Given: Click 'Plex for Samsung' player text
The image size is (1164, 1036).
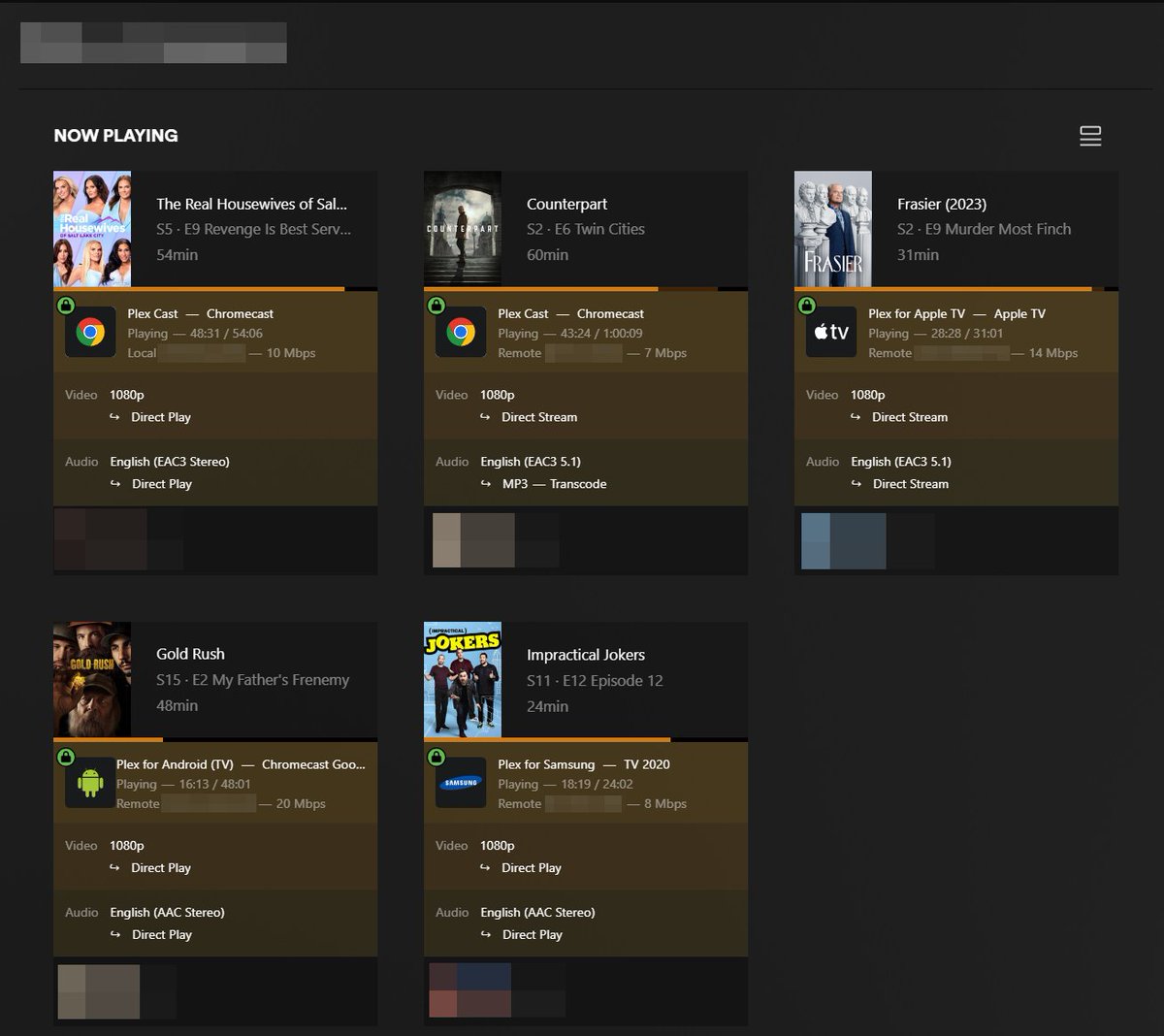Looking at the screenshot, I should 546,764.
